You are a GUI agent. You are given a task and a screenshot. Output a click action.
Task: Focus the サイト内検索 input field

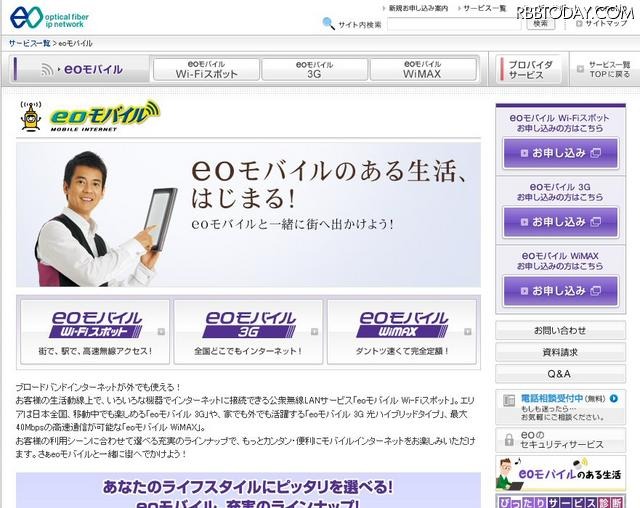[454, 24]
